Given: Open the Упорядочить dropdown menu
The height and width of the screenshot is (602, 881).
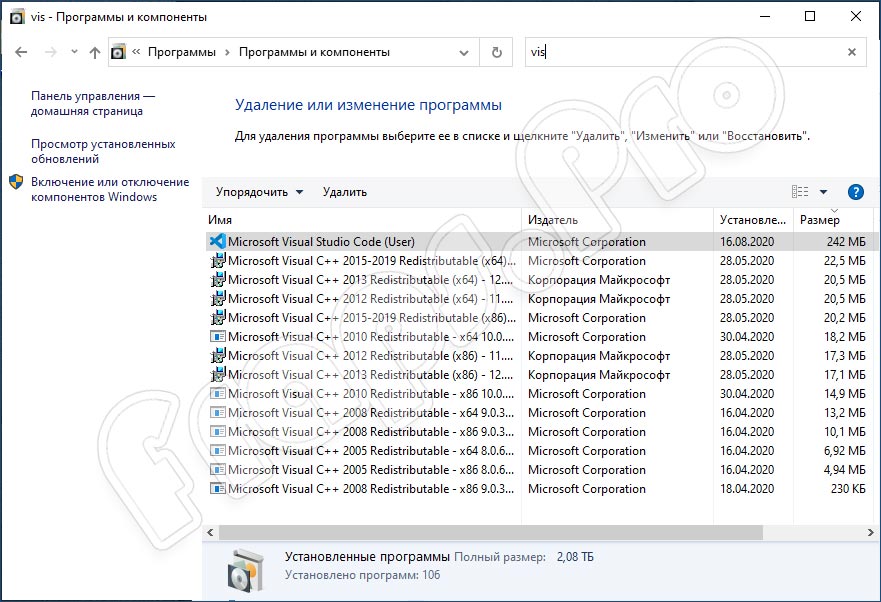Looking at the screenshot, I should [259, 192].
